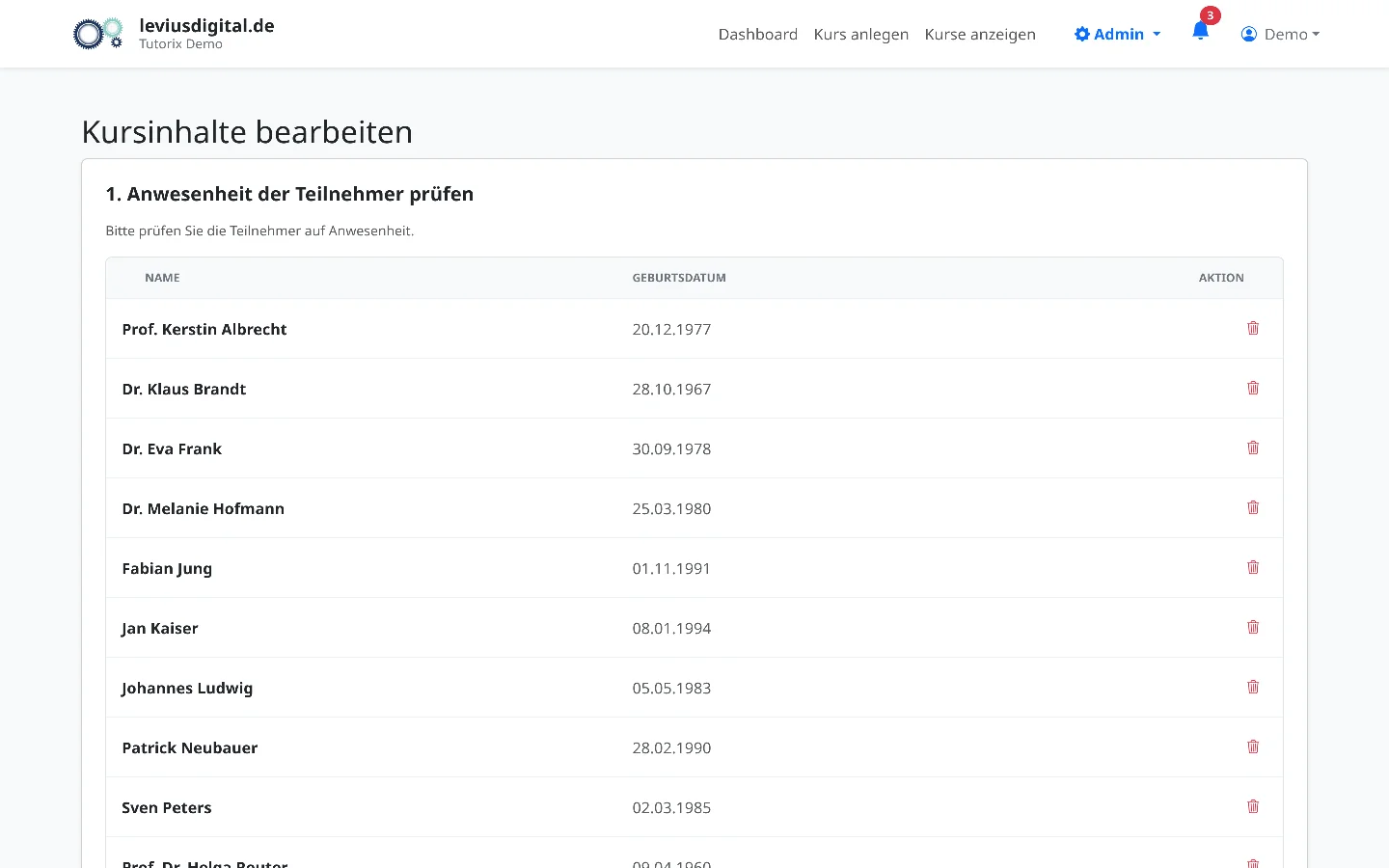Open Kurs anlegen page

[861, 34]
